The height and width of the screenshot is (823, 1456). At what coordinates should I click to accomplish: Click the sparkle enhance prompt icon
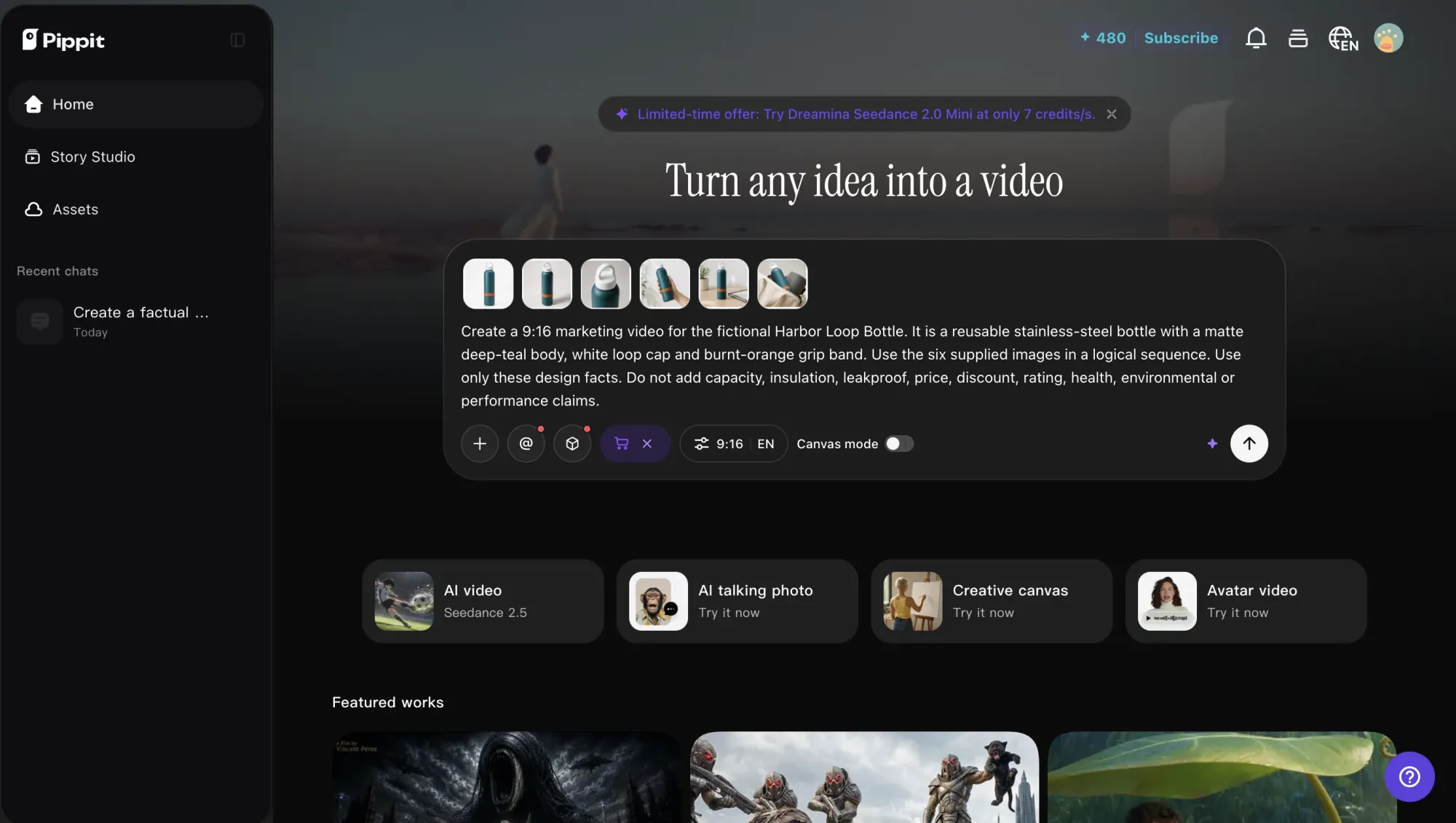[x=1212, y=443]
